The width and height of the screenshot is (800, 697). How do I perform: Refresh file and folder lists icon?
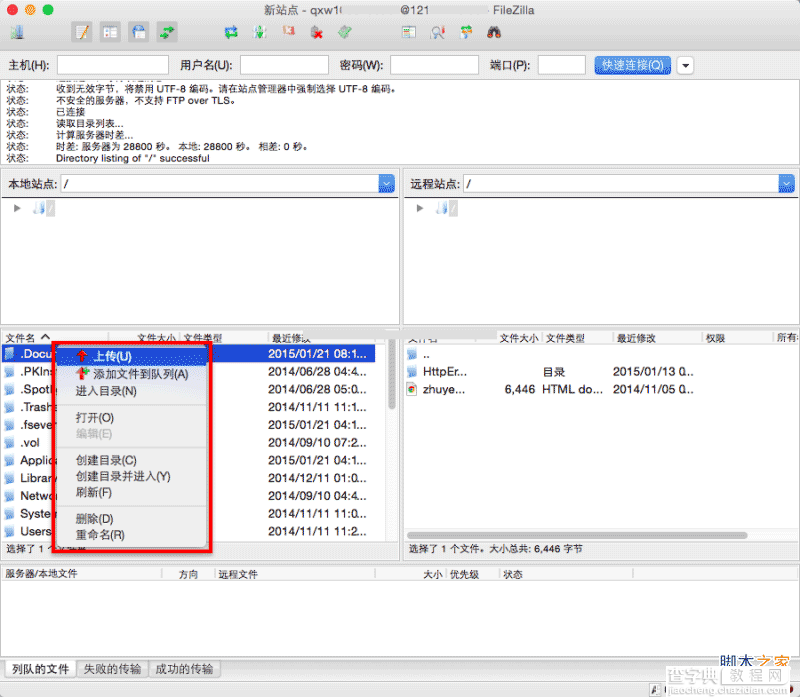231,33
